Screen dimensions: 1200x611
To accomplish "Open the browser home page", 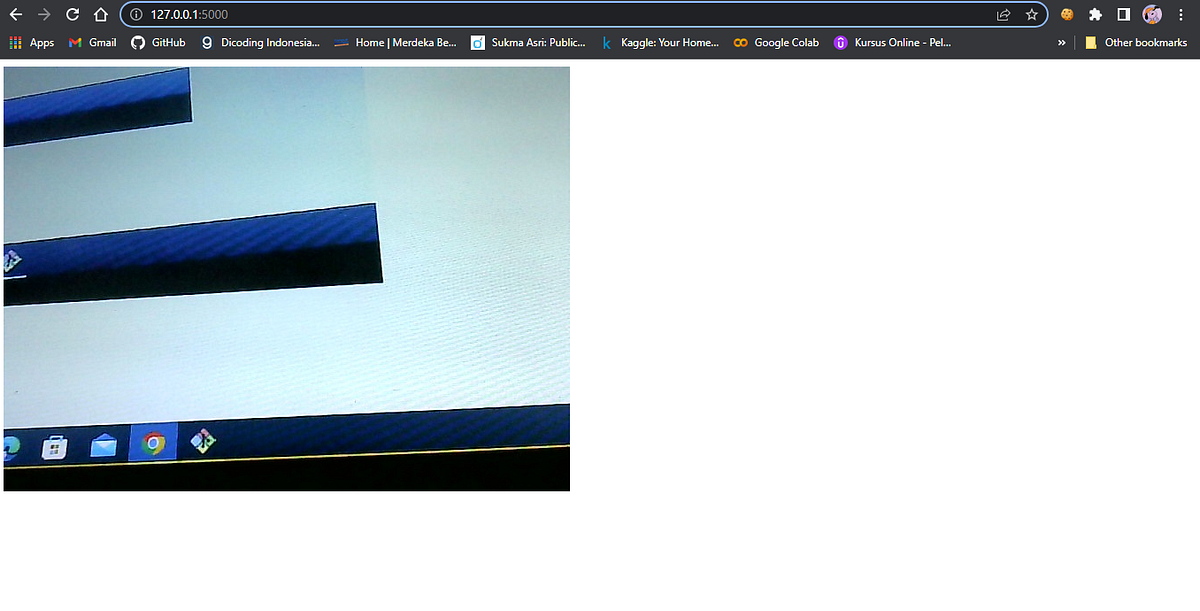I will 100,14.
